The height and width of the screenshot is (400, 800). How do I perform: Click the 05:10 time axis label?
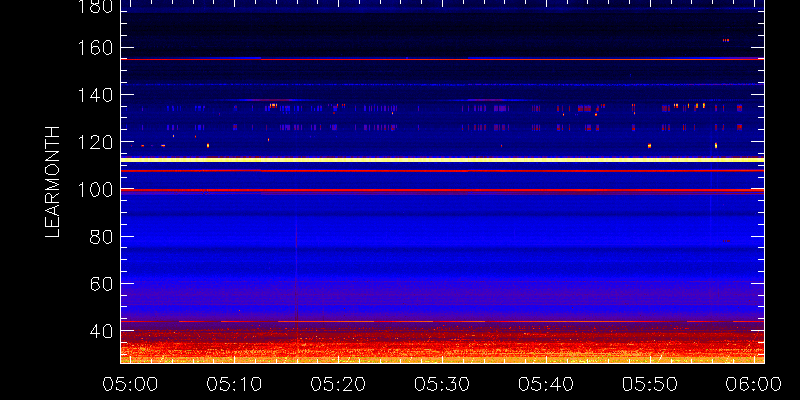(x=235, y=384)
